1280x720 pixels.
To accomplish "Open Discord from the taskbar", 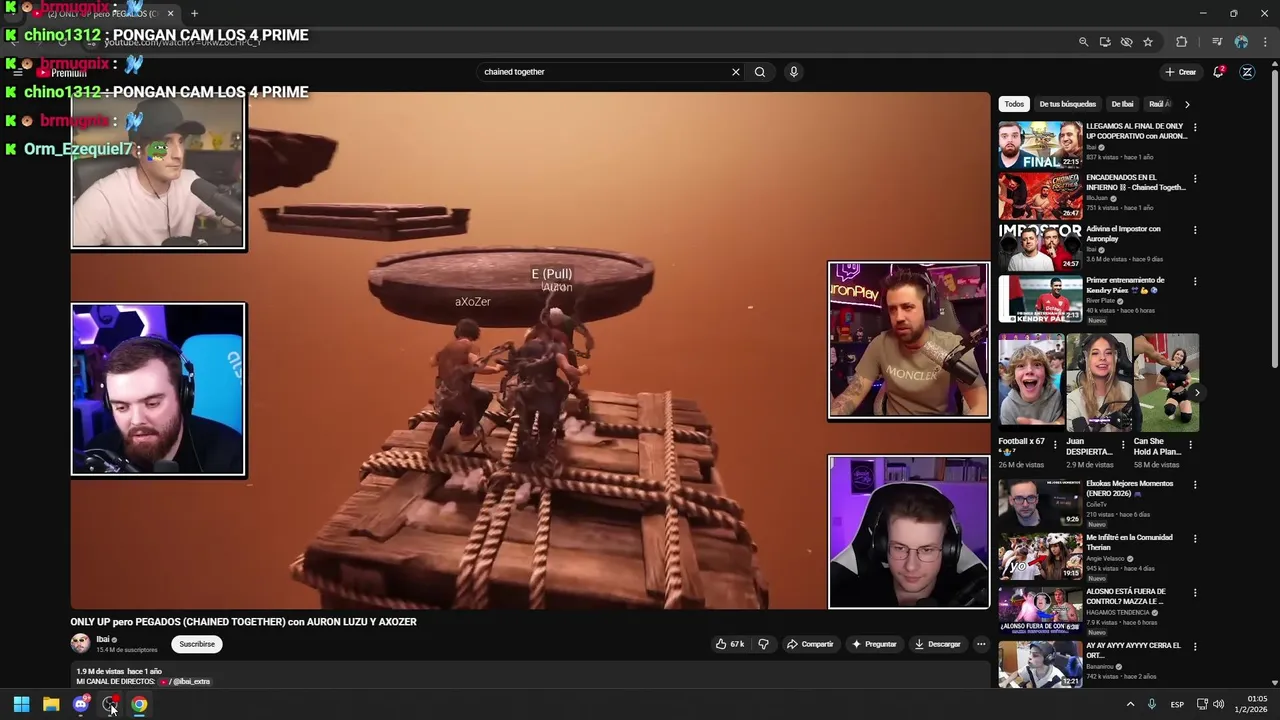I will pos(81,704).
